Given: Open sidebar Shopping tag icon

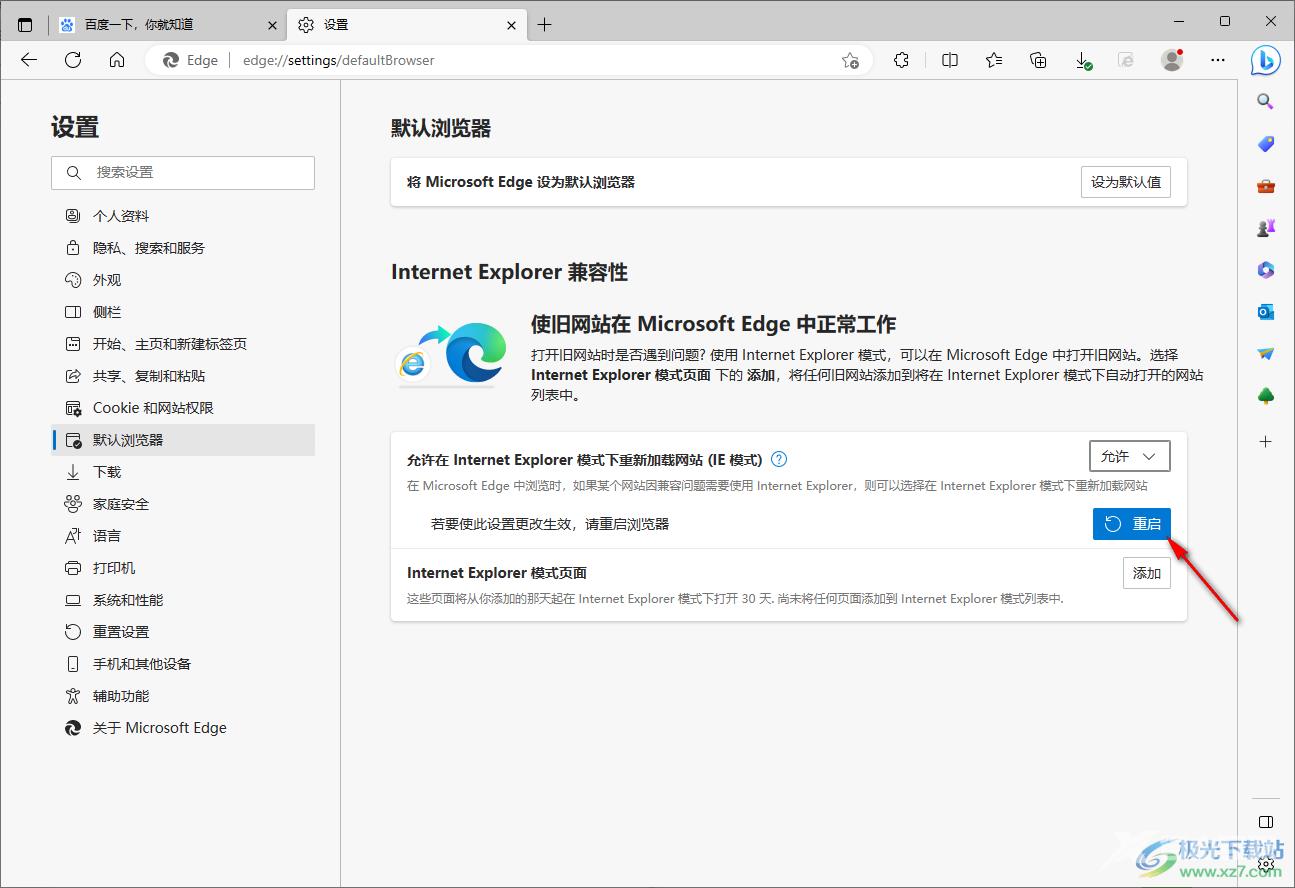Looking at the screenshot, I should (1266, 144).
